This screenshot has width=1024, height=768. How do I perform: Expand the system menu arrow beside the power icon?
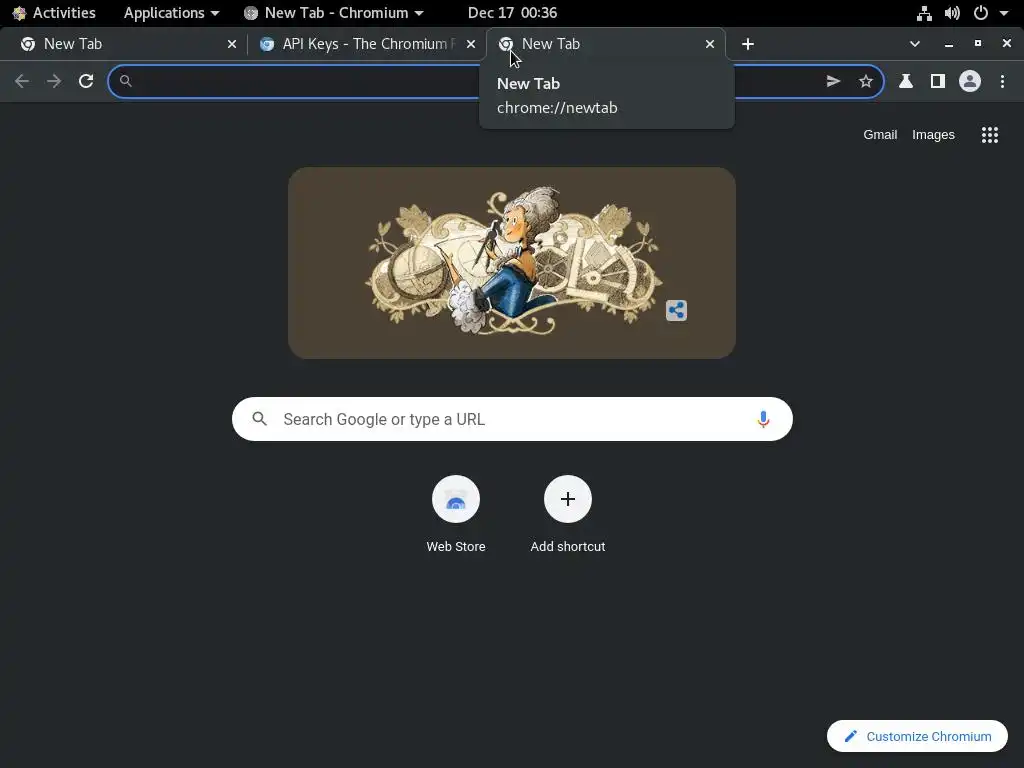[x=1004, y=13]
